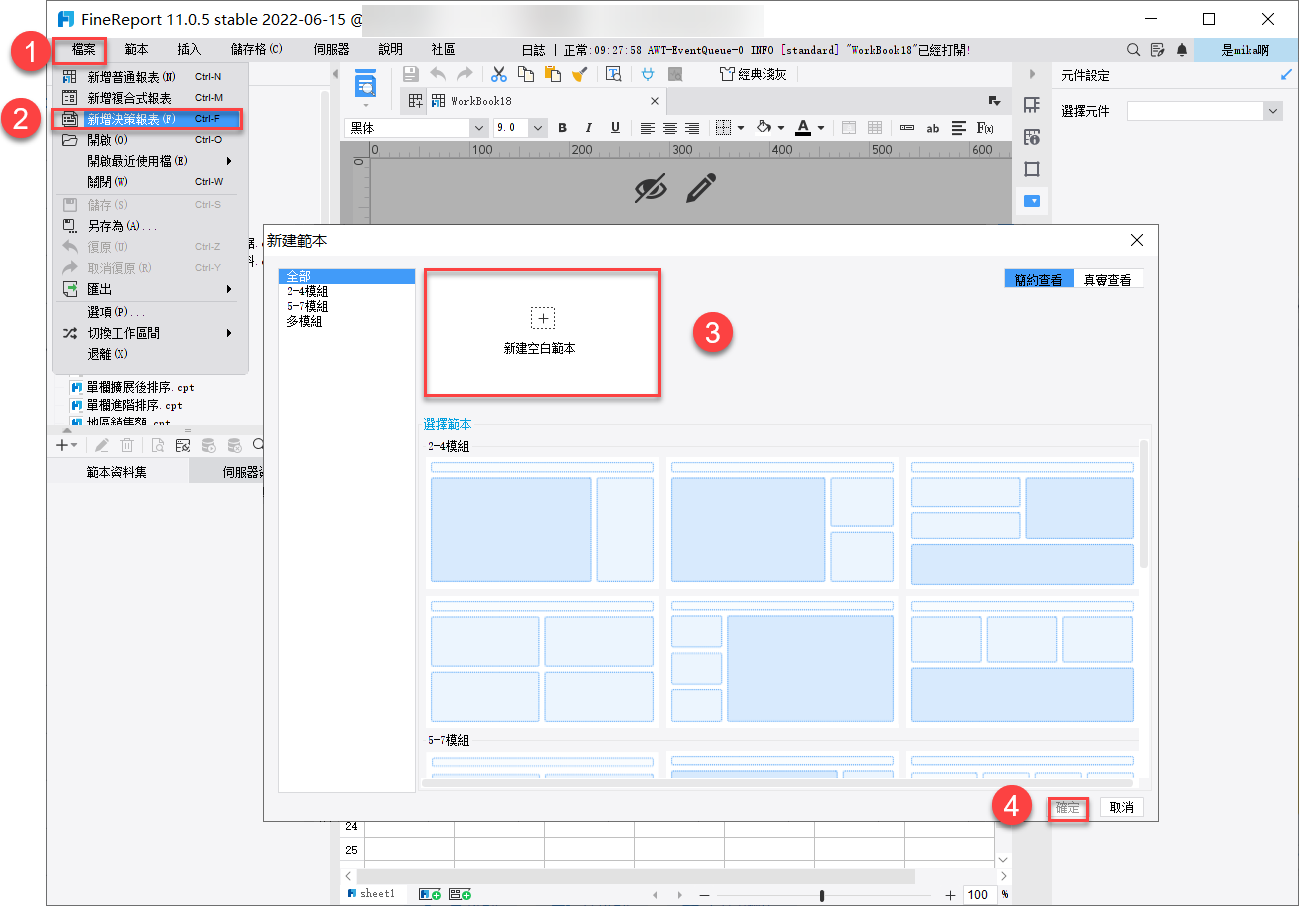Image resolution: width=1299 pixels, height=906 pixels.
Task: Click the formula F(x) icon
Action: click(985, 128)
